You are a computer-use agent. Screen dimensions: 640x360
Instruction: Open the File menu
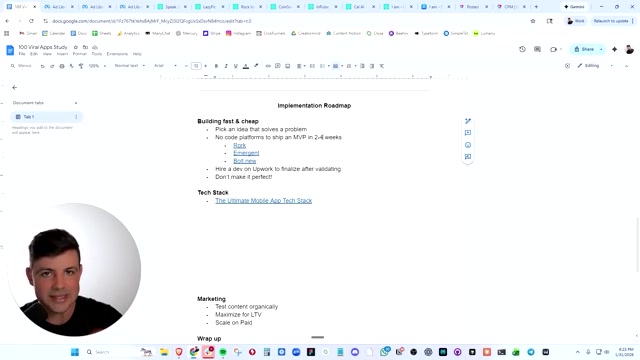(x=22, y=54)
